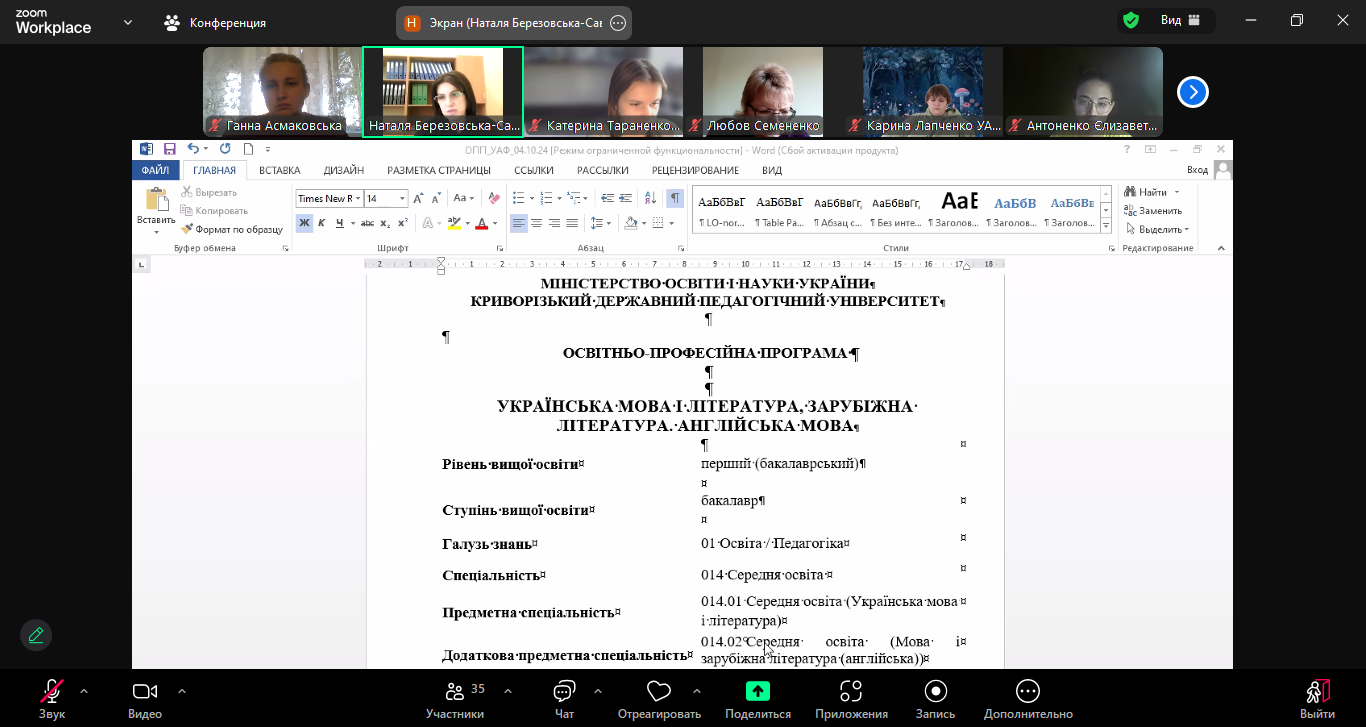Undo the last action in Word
This screenshot has height=727, width=1366.
[193, 149]
